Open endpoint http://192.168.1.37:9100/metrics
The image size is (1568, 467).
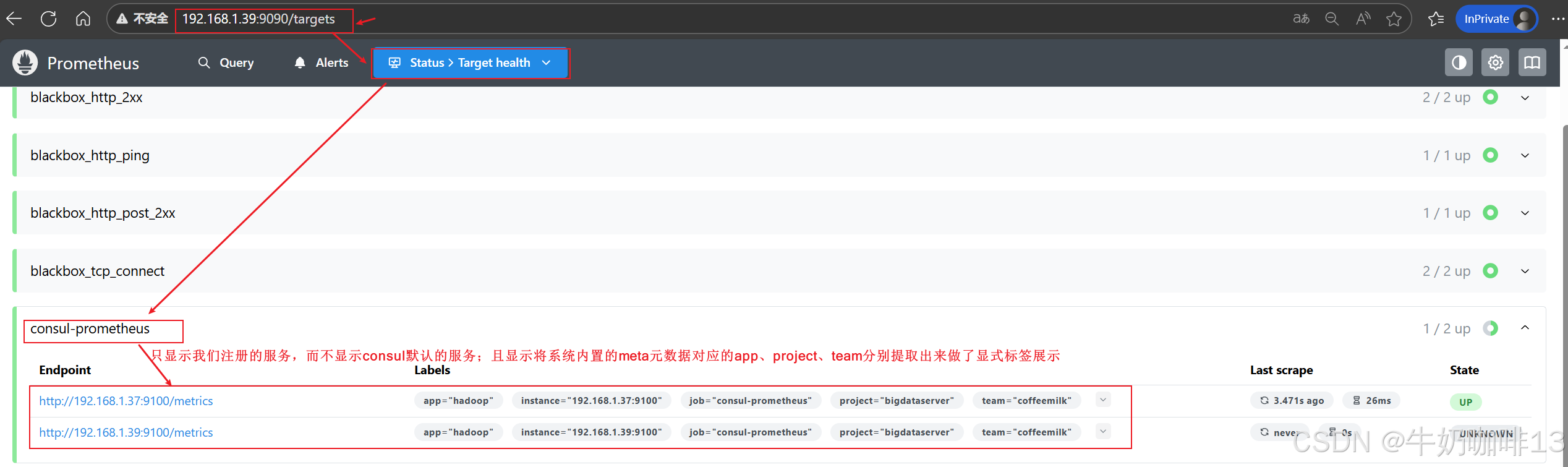coord(126,401)
